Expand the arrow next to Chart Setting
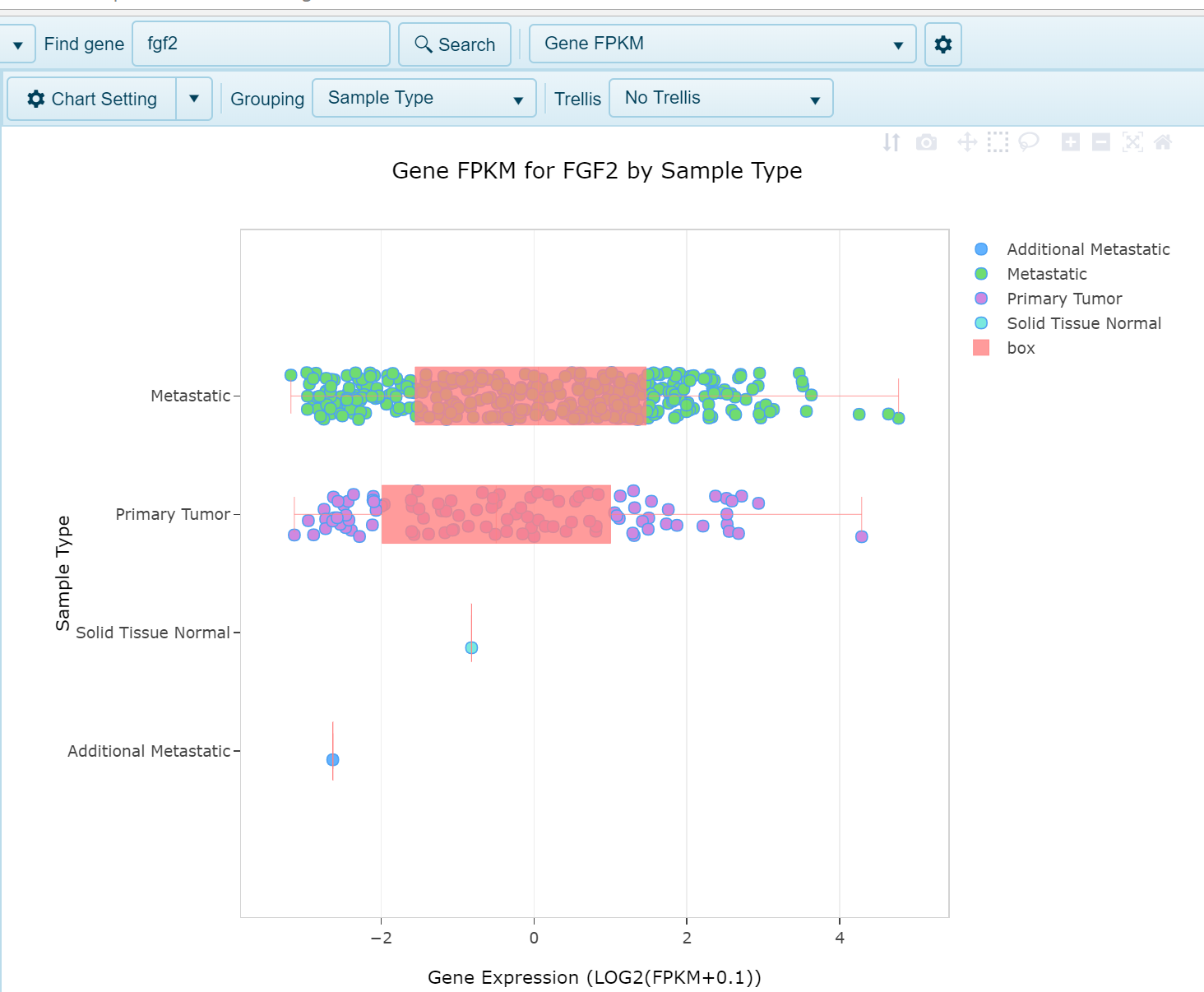1204x992 pixels. coord(194,98)
